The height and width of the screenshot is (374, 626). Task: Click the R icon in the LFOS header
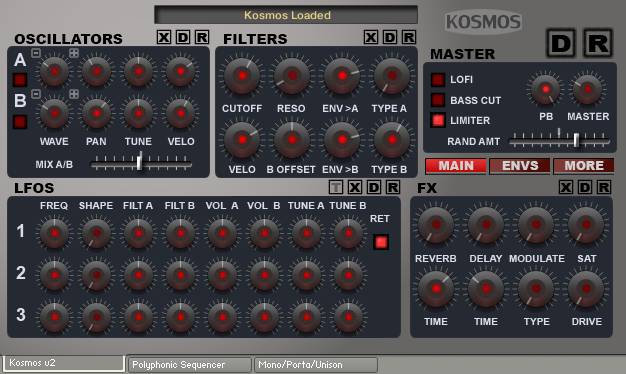tap(393, 187)
